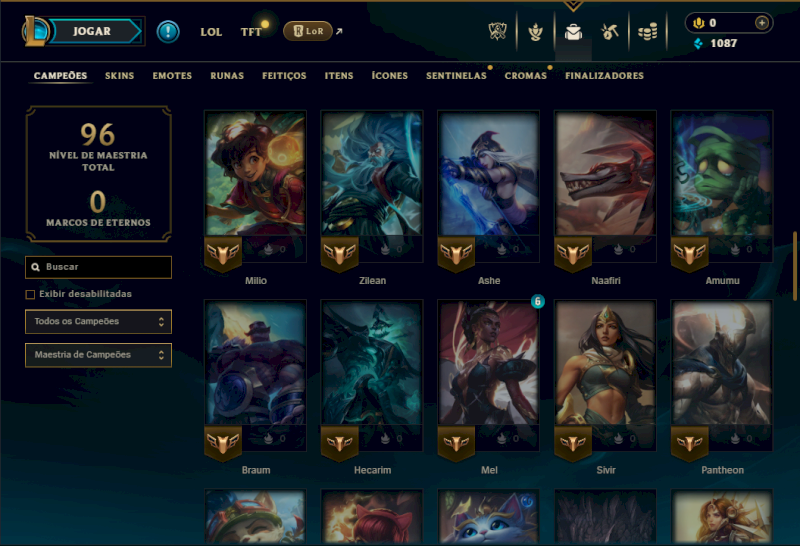The image size is (800, 546).
Task: Expand the Todos os Campeões dropdown
Action: point(98,321)
